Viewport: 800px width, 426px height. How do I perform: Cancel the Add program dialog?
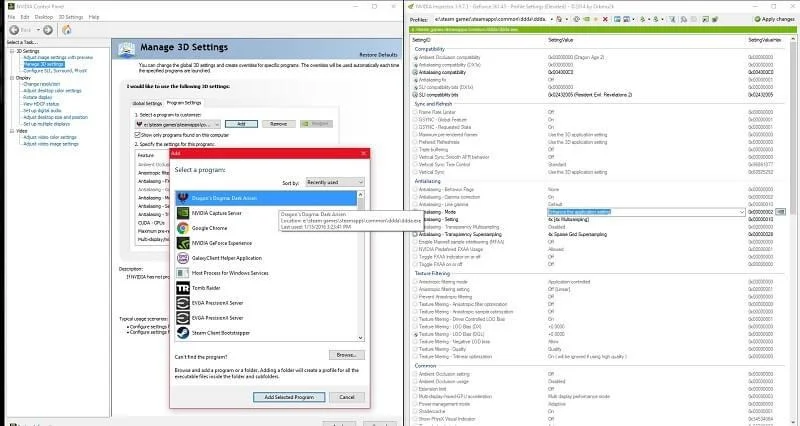tap(347, 397)
